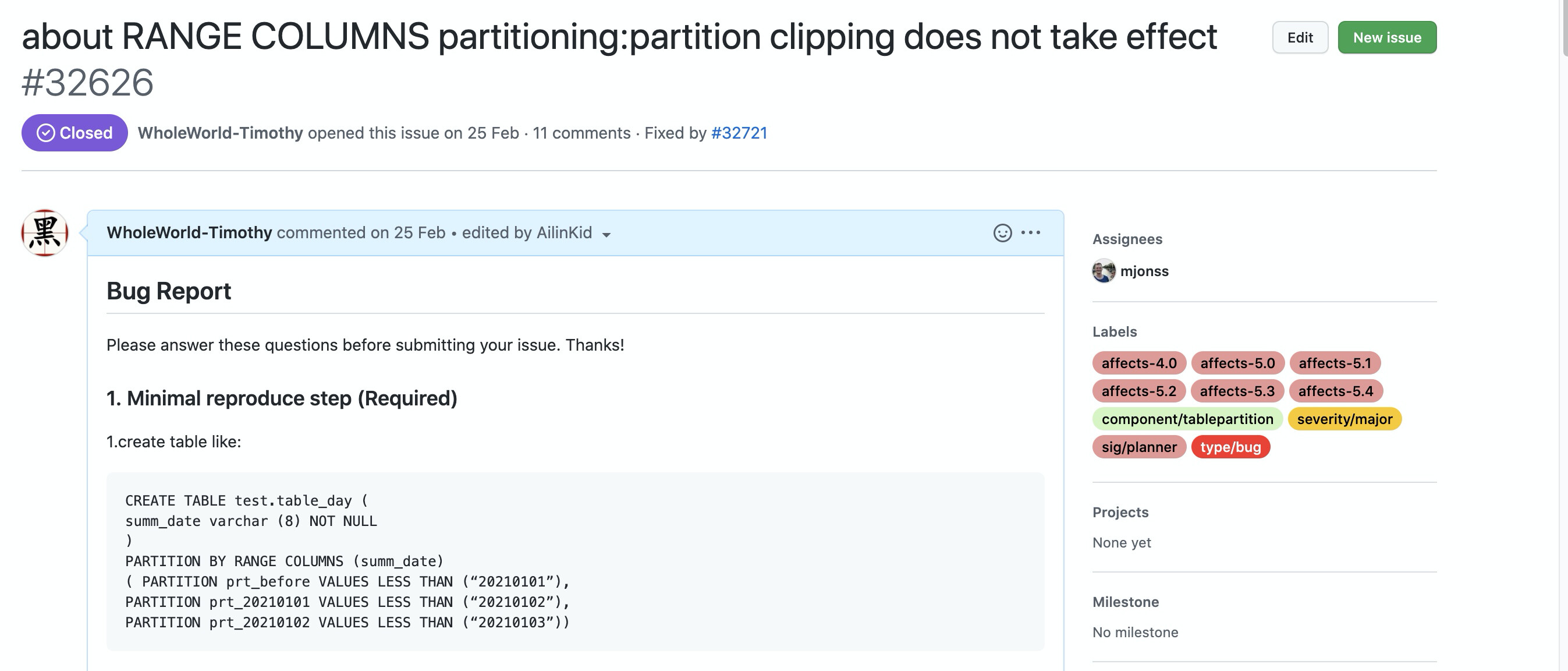Open the sig/planner label
Image resolution: width=1568 pixels, height=671 pixels.
[1138, 447]
